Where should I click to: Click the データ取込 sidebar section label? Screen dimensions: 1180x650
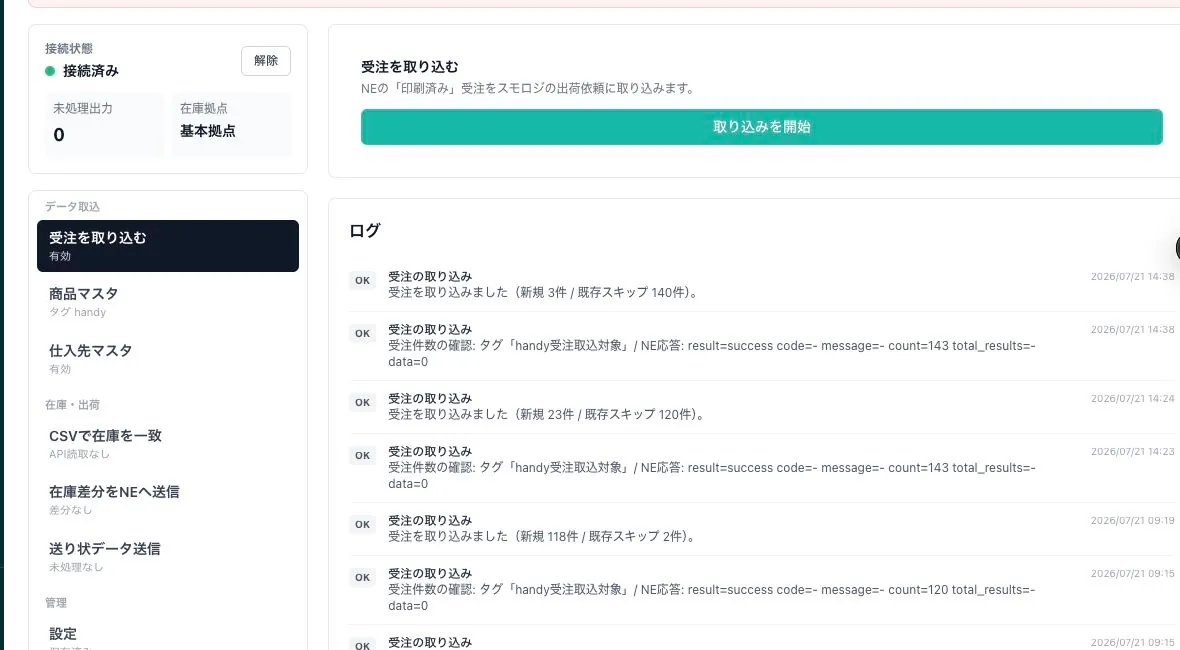click(72, 206)
